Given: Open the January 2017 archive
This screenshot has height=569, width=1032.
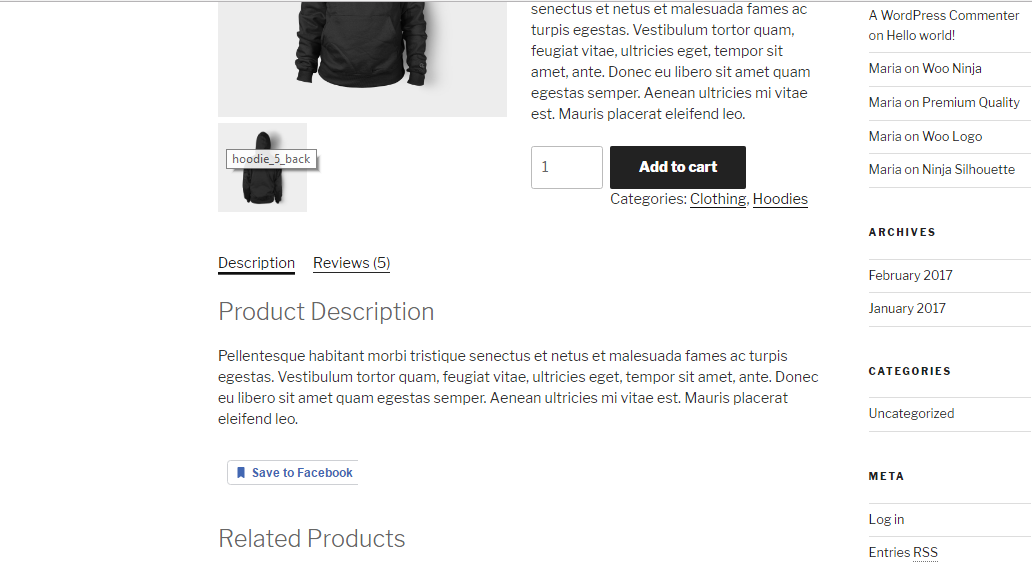Looking at the screenshot, I should 906,308.
